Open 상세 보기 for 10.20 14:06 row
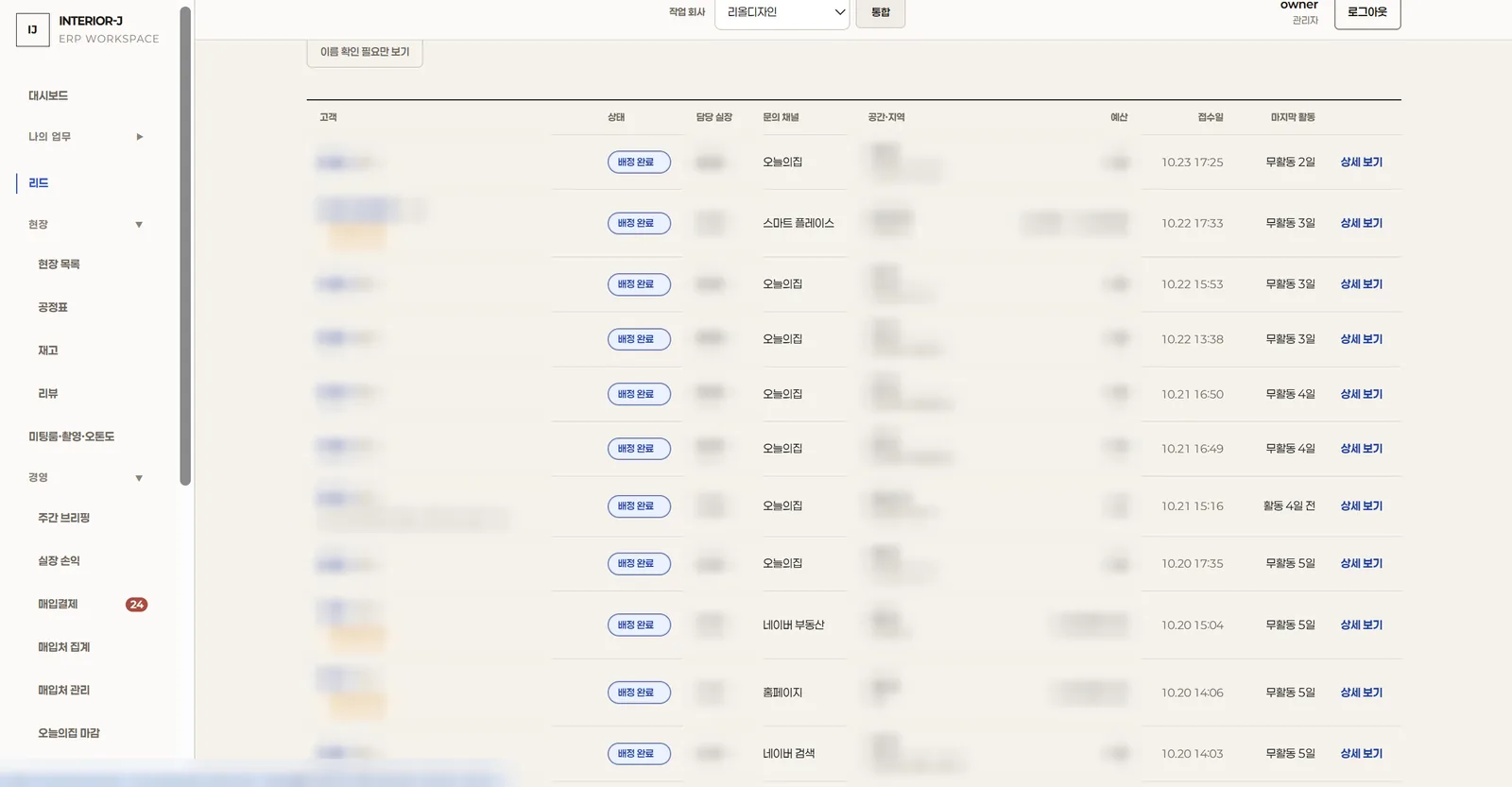Image resolution: width=1512 pixels, height=787 pixels. point(1362,693)
